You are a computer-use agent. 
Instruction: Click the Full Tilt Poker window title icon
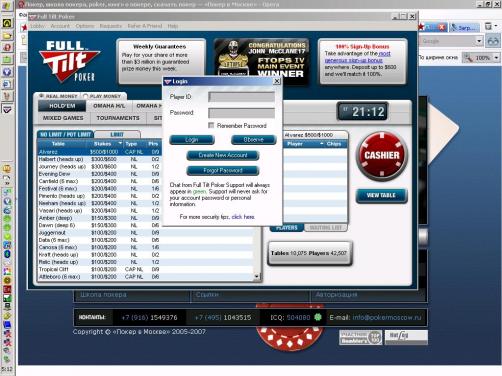33,16
